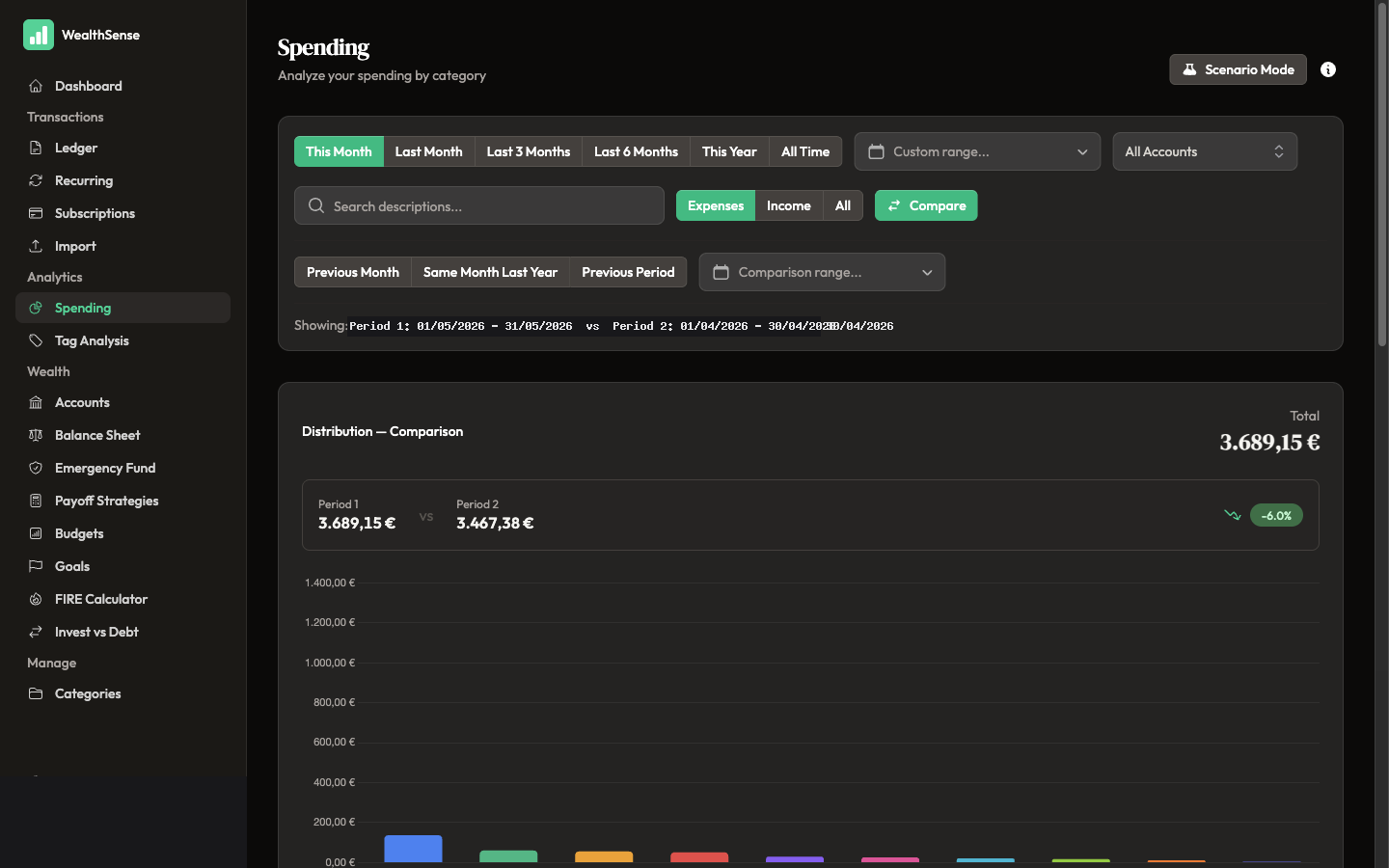Open the WealthSense logo icon

[39, 35]
